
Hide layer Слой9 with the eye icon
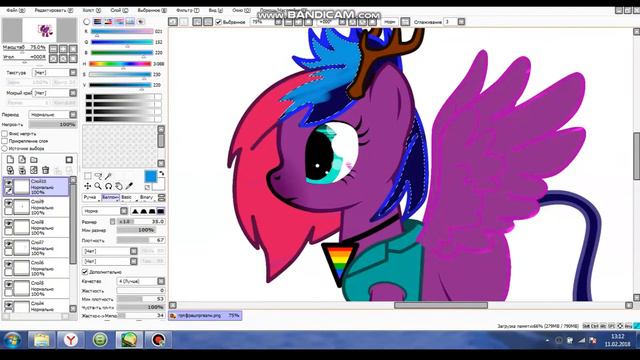(x=8, y=202)
